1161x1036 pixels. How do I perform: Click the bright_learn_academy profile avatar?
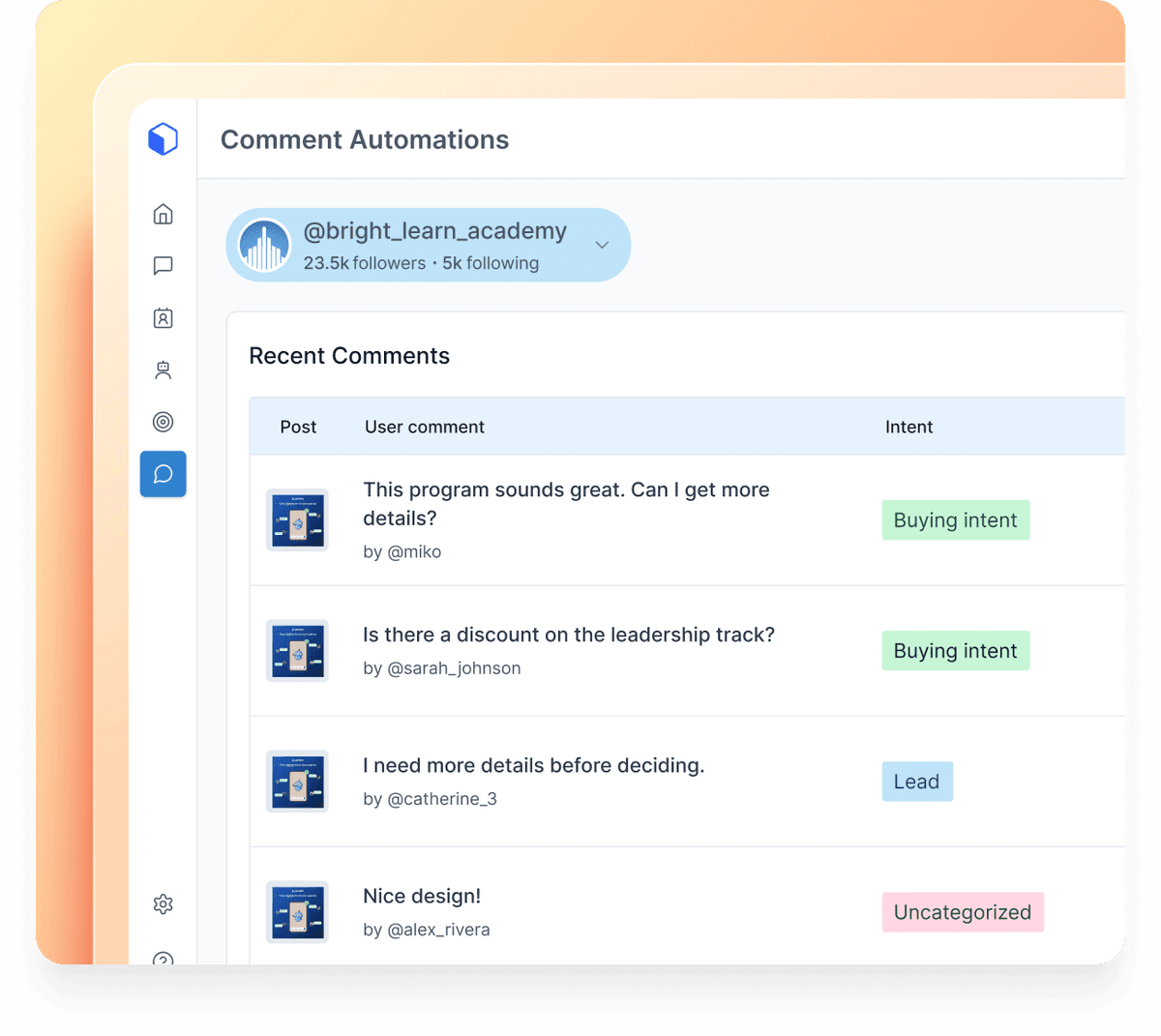pos(264,245)
